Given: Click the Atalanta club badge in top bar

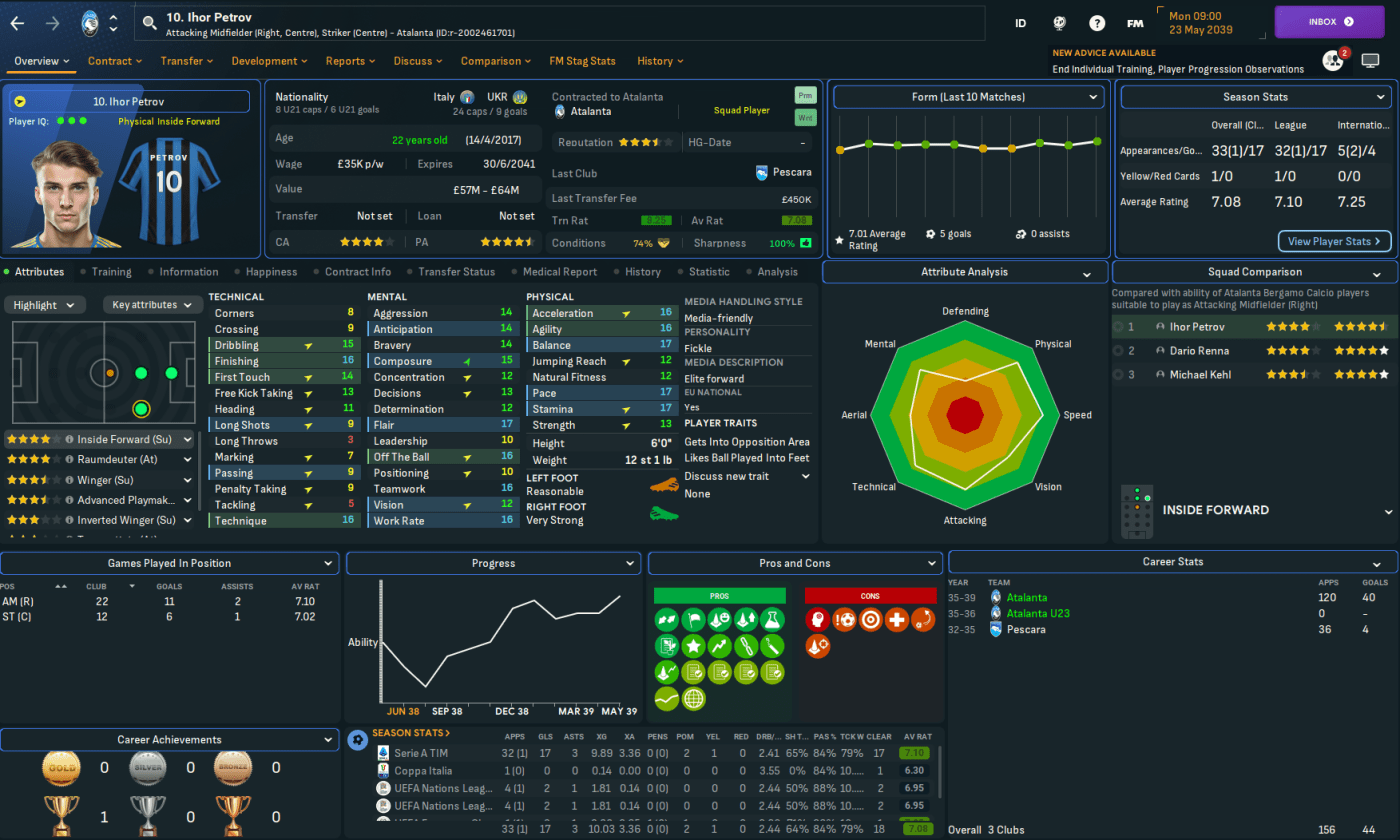Looking at the screenshot, I should [x=90, y=22].
